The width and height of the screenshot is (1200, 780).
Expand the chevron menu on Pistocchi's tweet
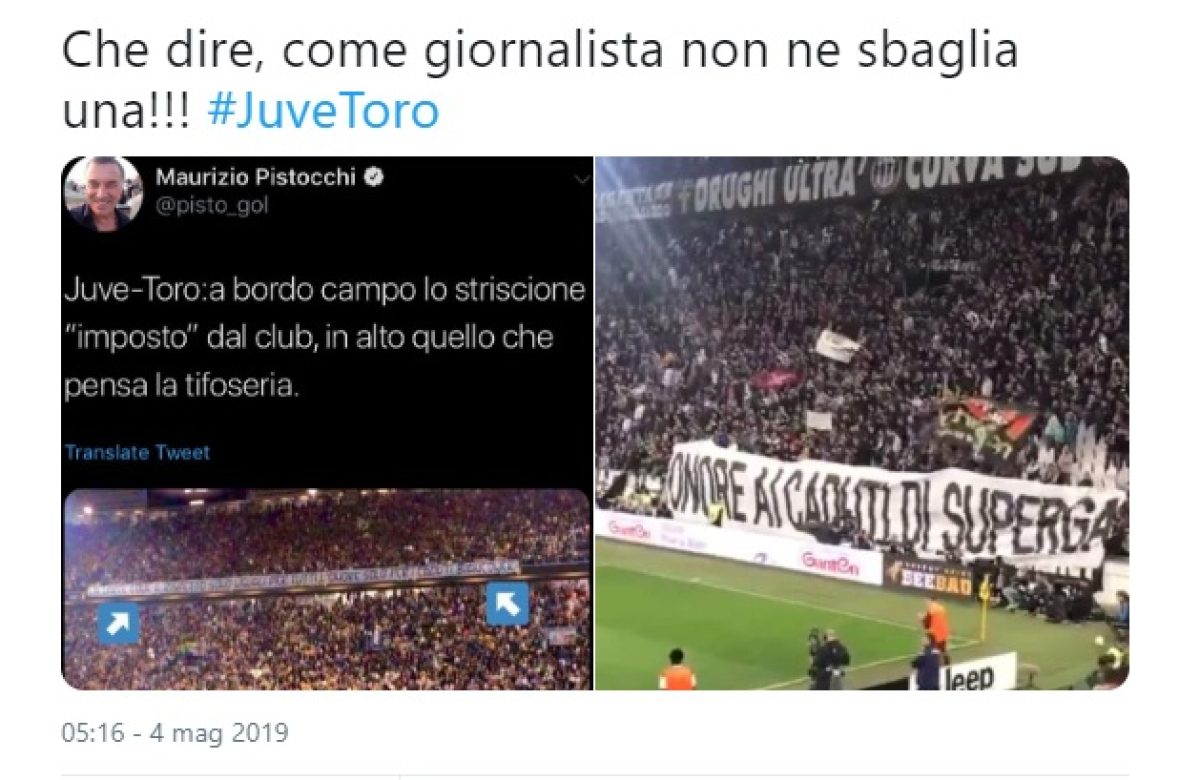point(580,179)
